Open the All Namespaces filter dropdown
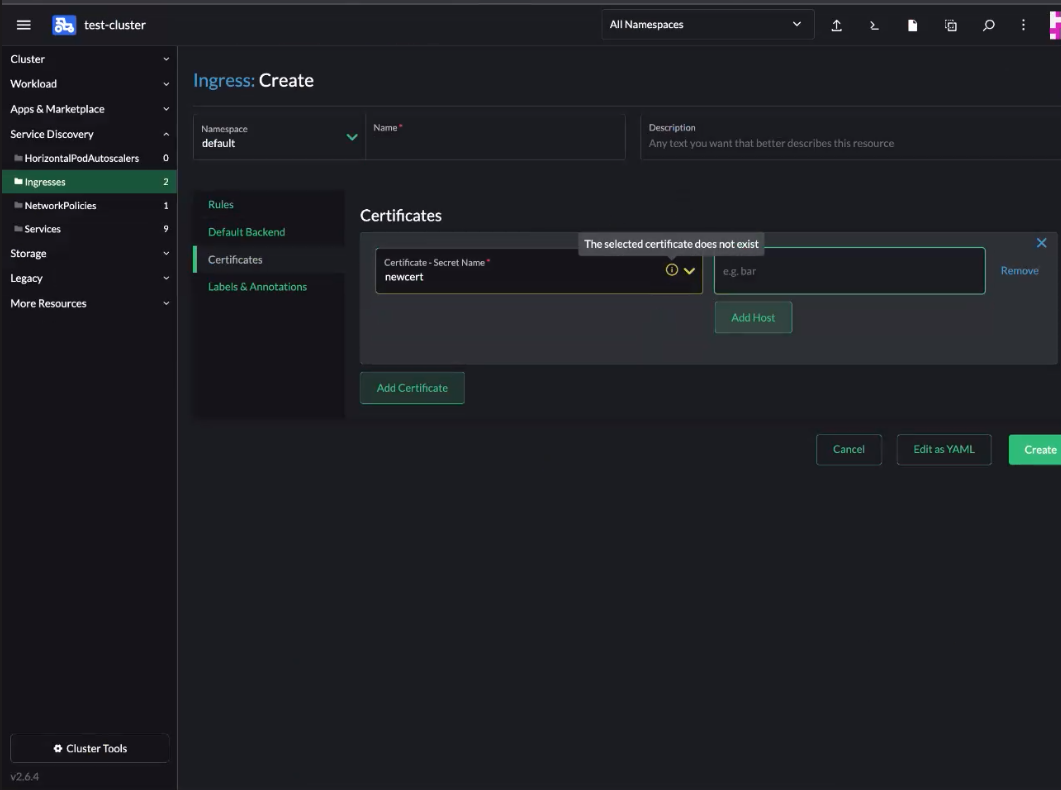Screen dimensions: 1061x790 click(x=707, y=24)
